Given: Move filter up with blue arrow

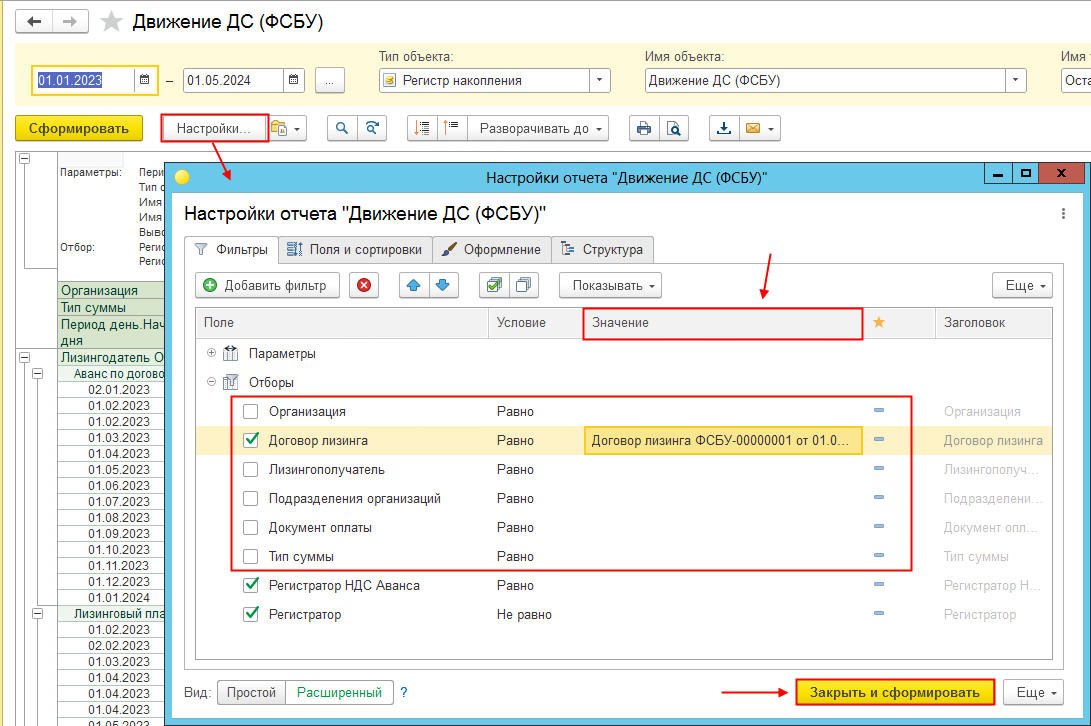Looking at the screenshot, I should [x=413, y=285].
